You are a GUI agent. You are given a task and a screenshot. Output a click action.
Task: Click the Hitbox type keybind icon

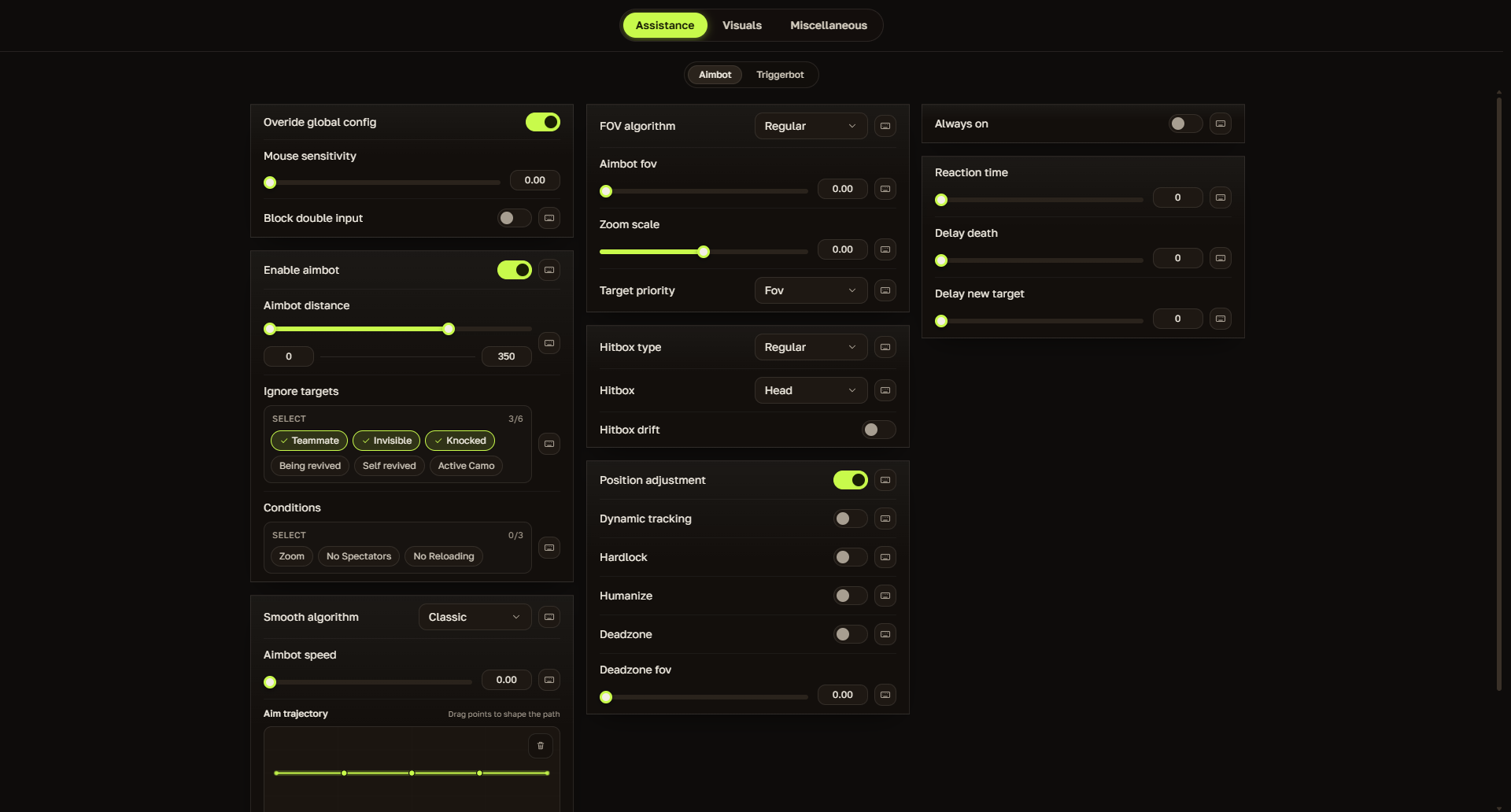[885, 347]
